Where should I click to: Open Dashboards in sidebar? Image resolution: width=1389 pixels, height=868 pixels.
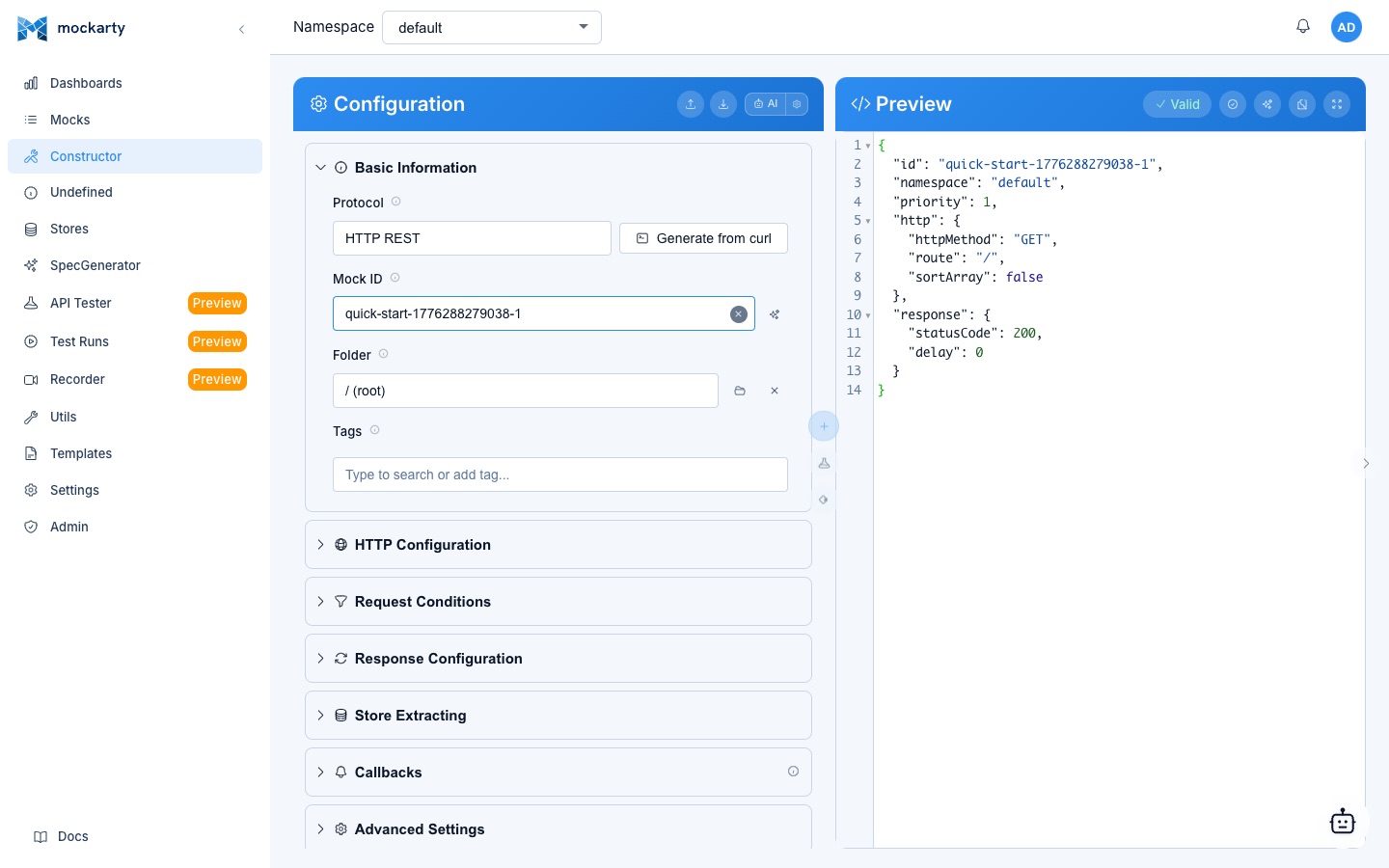tap(135, 83)
